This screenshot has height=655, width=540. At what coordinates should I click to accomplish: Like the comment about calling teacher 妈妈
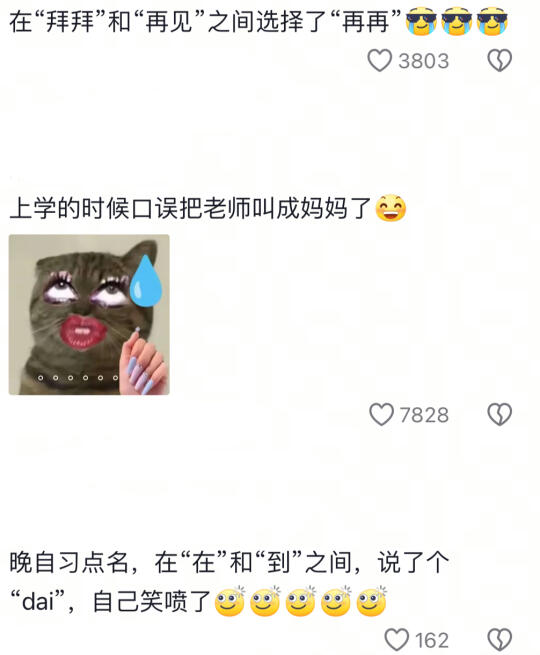381,414
